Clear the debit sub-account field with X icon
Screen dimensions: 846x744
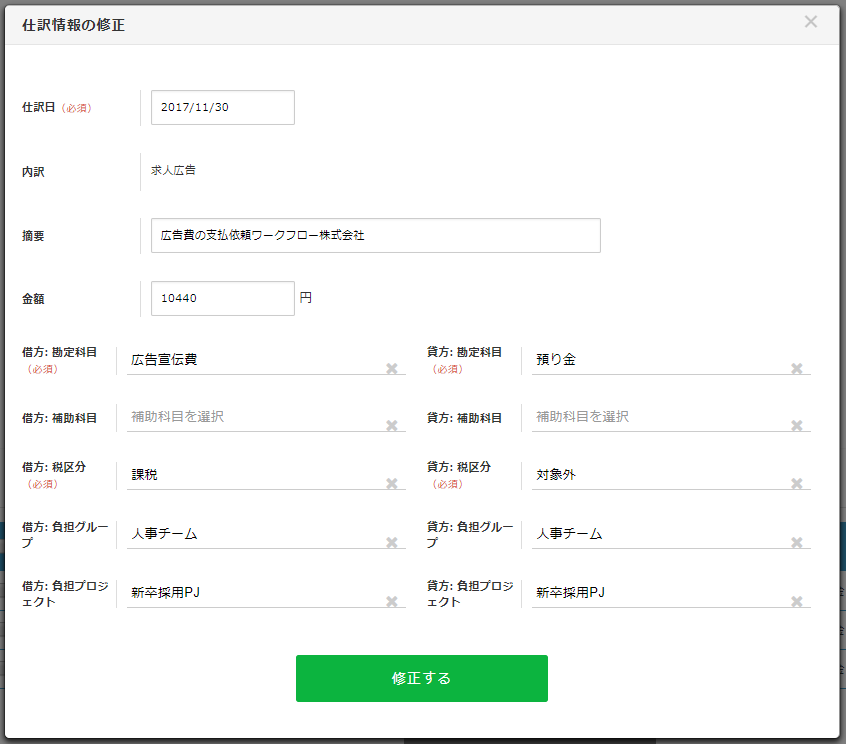click(392, 426)
